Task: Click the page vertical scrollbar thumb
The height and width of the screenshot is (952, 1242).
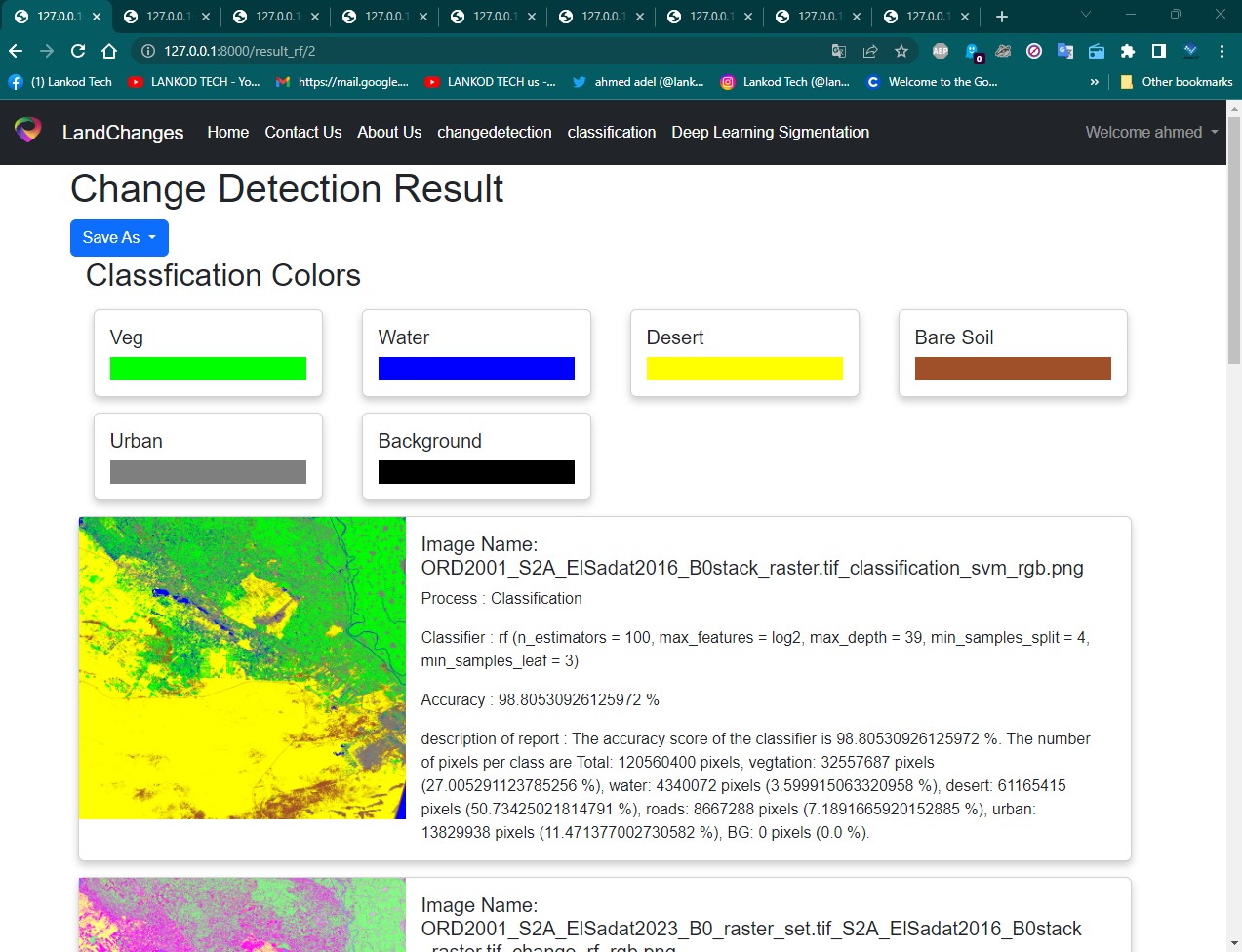Action: pyautogui.click(x=1234, y=239)
